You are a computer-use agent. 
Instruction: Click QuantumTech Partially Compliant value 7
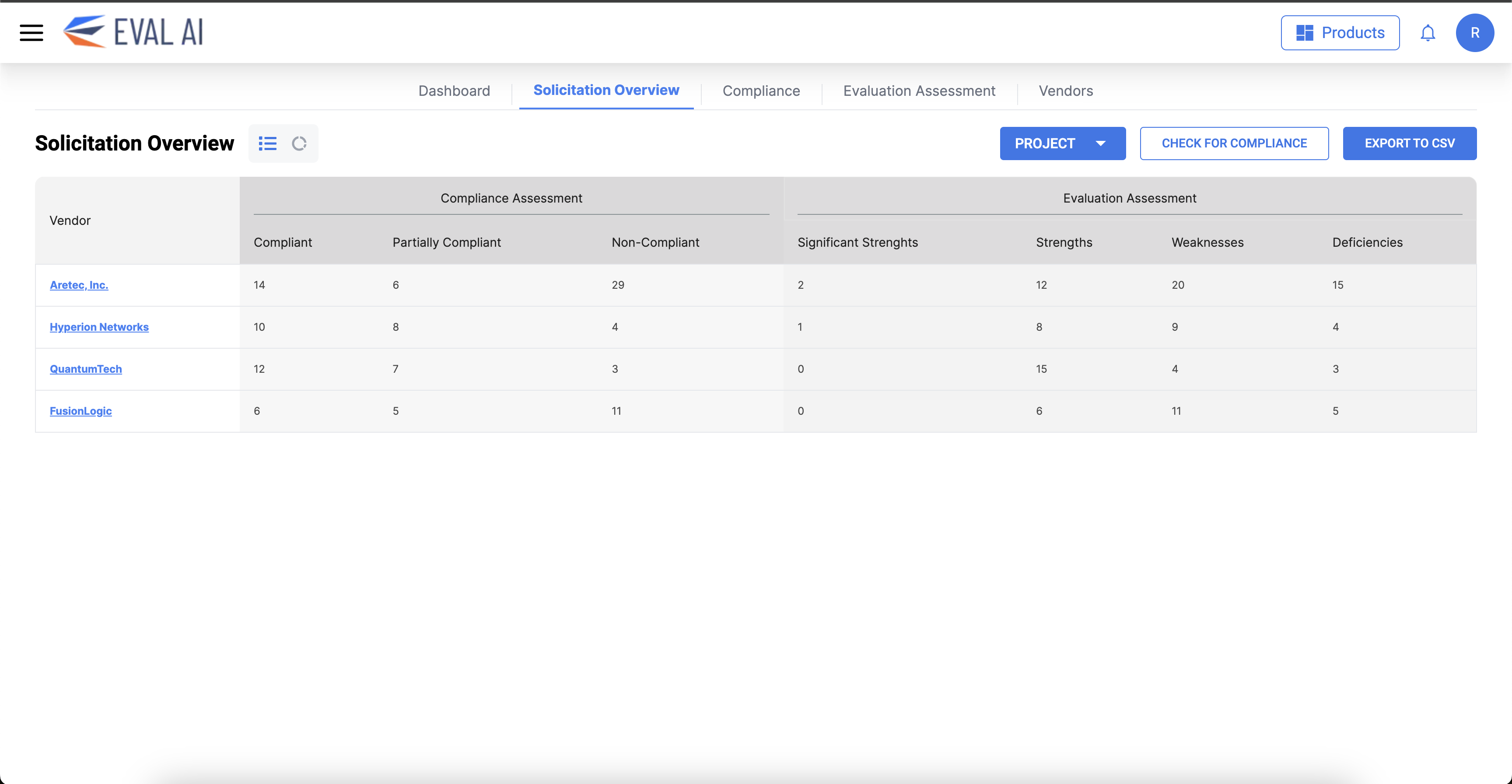tap(395, 368)
